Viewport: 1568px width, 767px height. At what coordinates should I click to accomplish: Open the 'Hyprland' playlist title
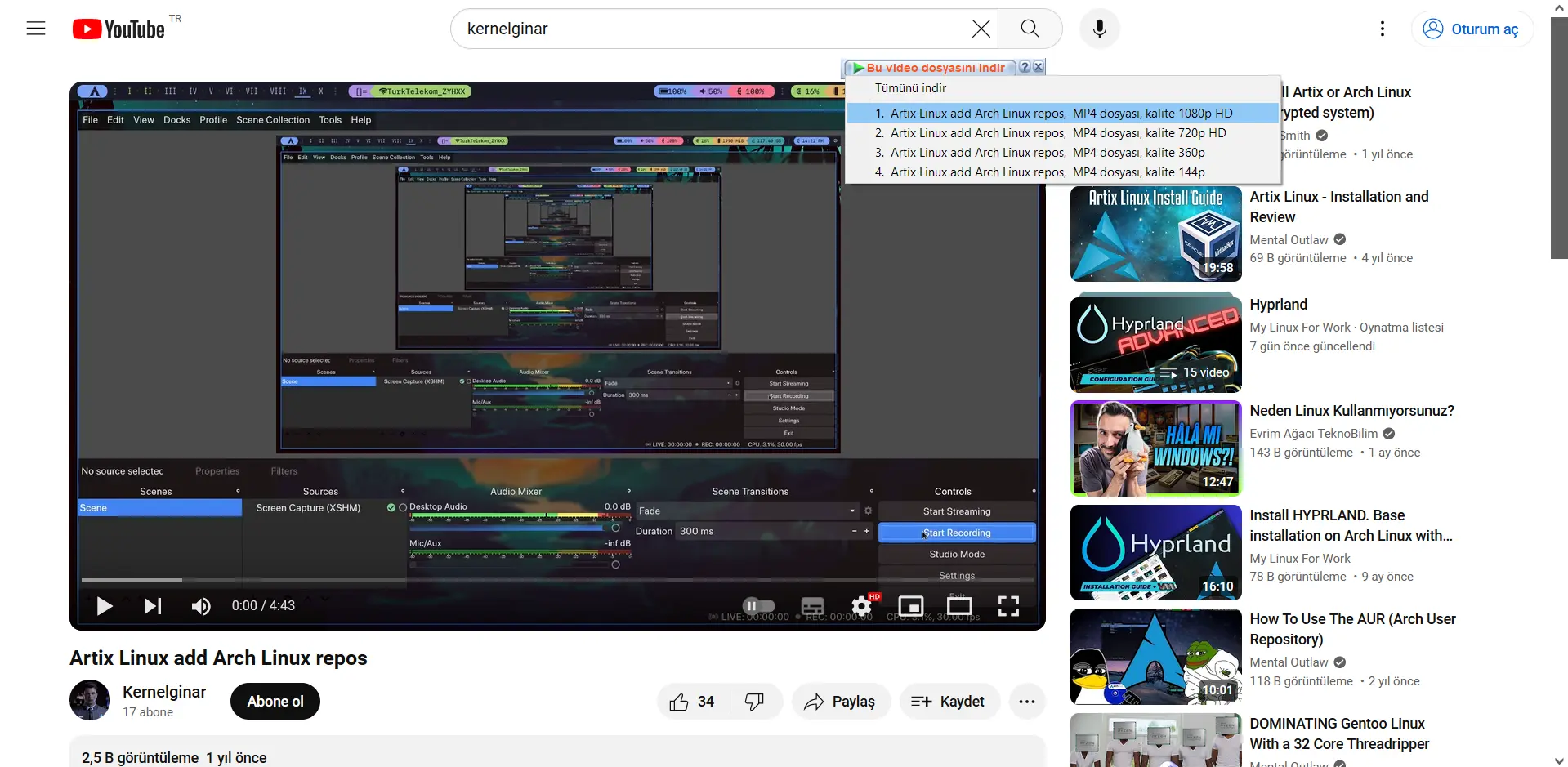(x=1278, y=305)
